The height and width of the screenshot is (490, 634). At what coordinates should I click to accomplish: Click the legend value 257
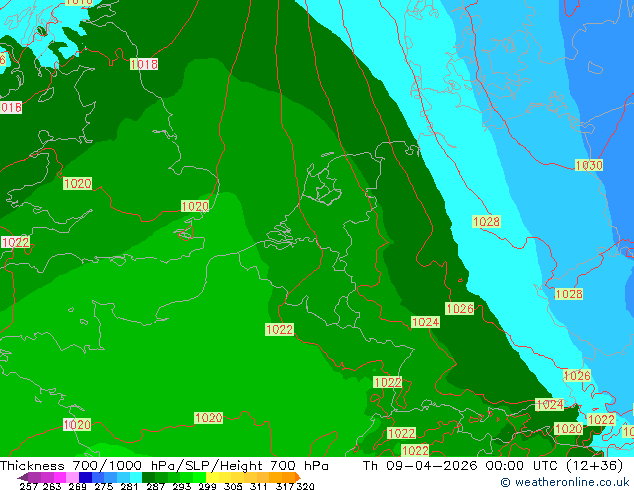[x=29, y=486]
